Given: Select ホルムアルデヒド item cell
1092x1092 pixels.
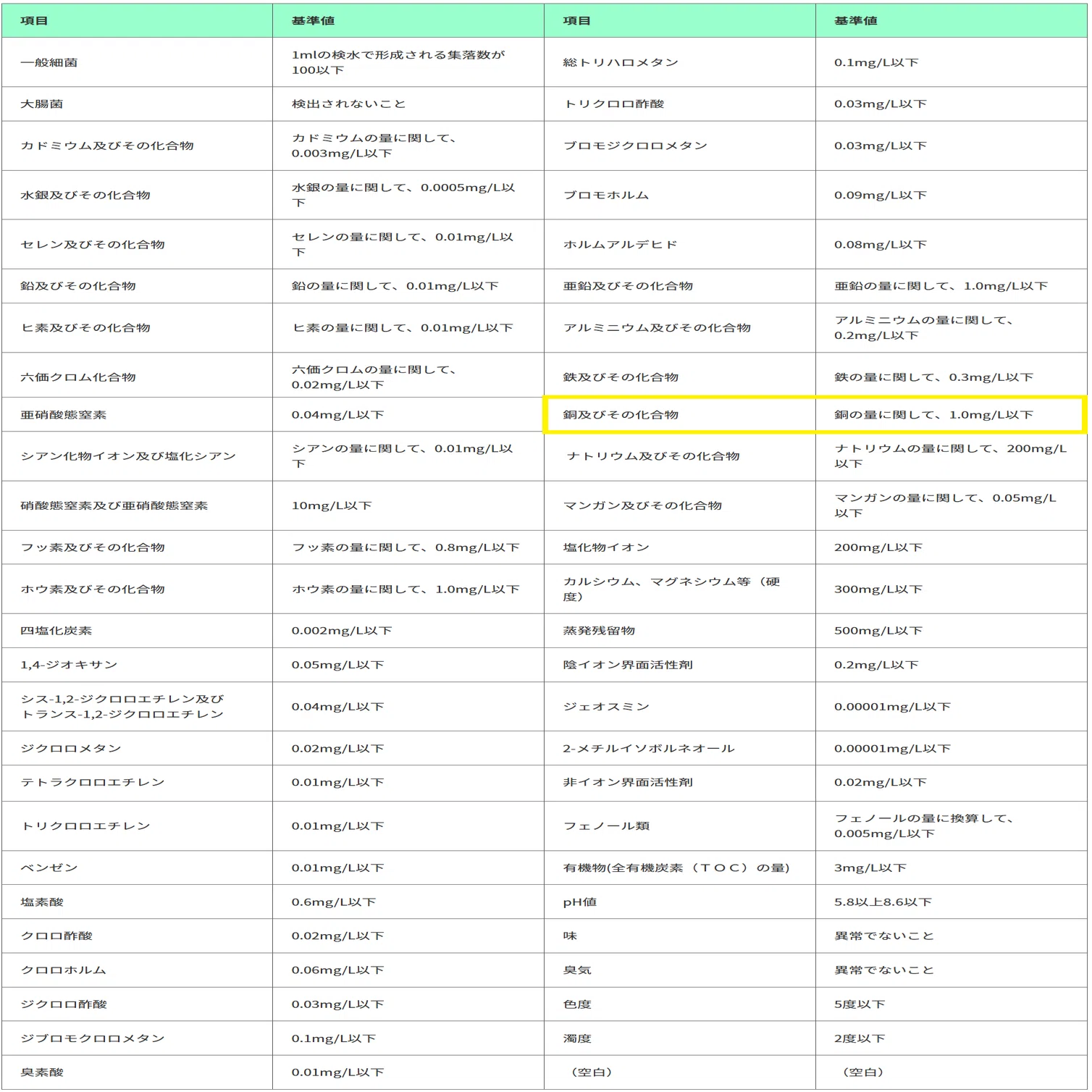Looking at the screenshot, I should pyautogui.click(x=680, y=245).
